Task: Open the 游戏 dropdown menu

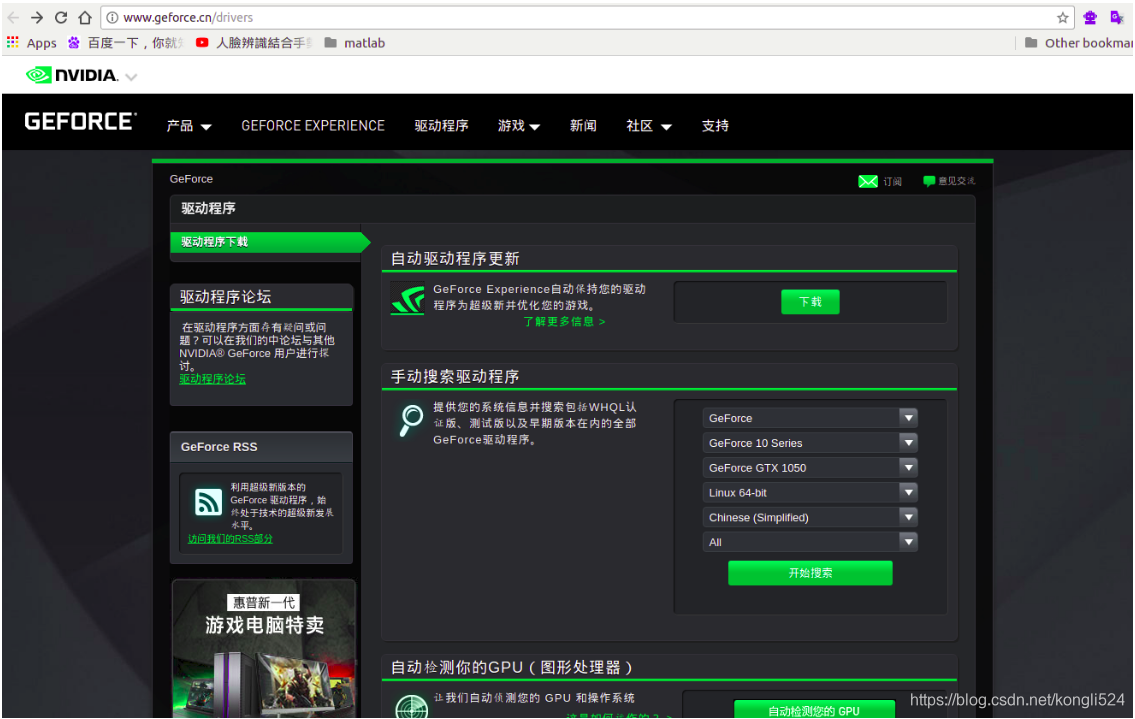Action: coord(519,126)
